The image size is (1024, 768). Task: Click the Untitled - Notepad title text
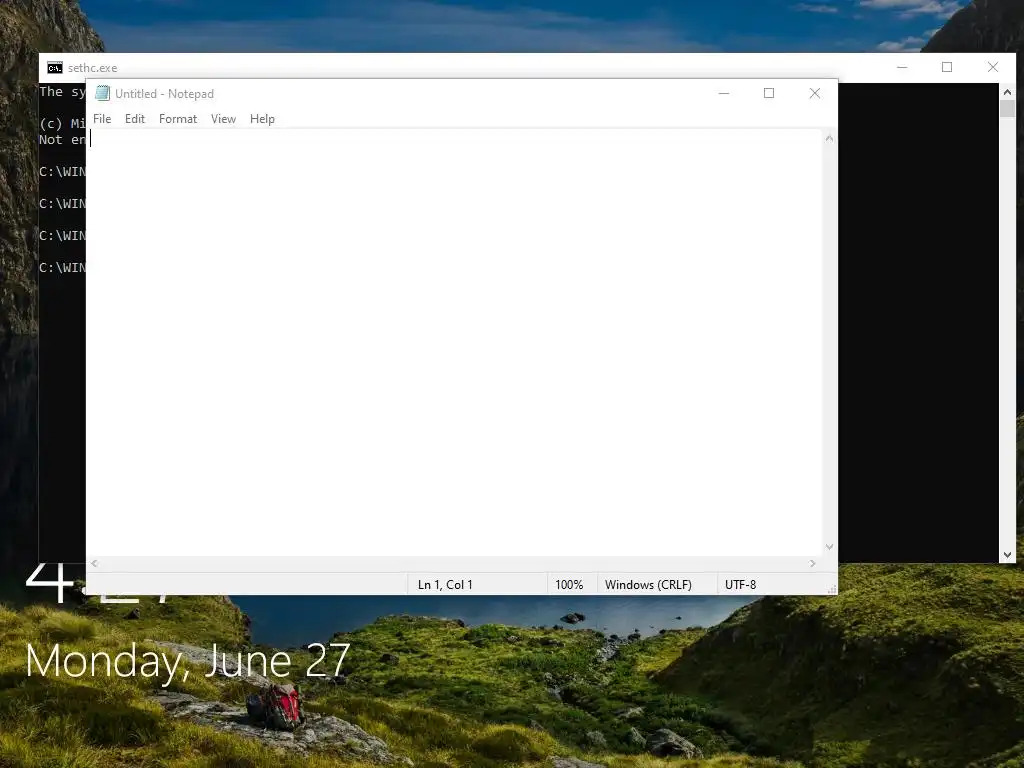click(165, 94)
